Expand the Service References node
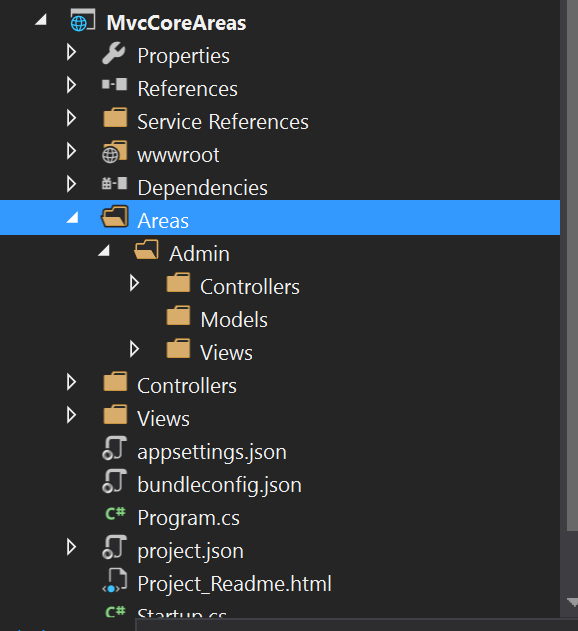Viewport: 578px width, 631px height. 72,118
